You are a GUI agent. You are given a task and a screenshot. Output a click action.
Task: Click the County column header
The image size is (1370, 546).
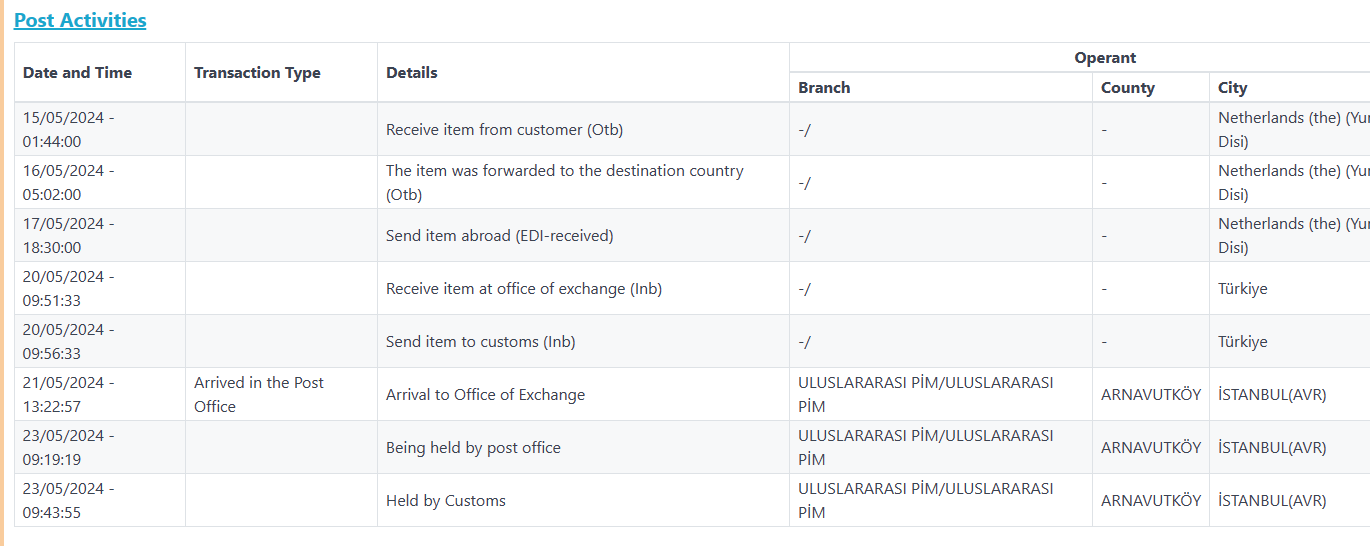click(1128, 88)
